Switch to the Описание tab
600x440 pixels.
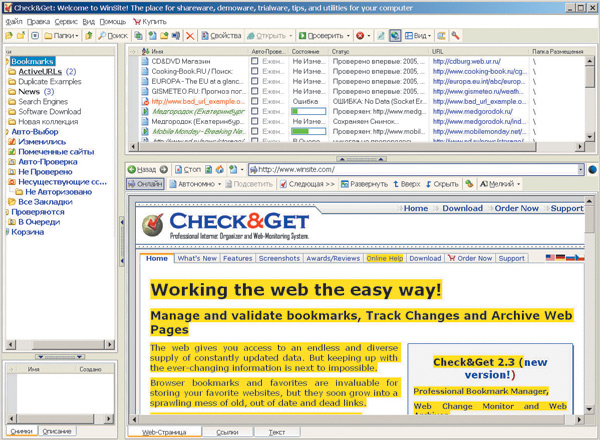tap(57, 431)
